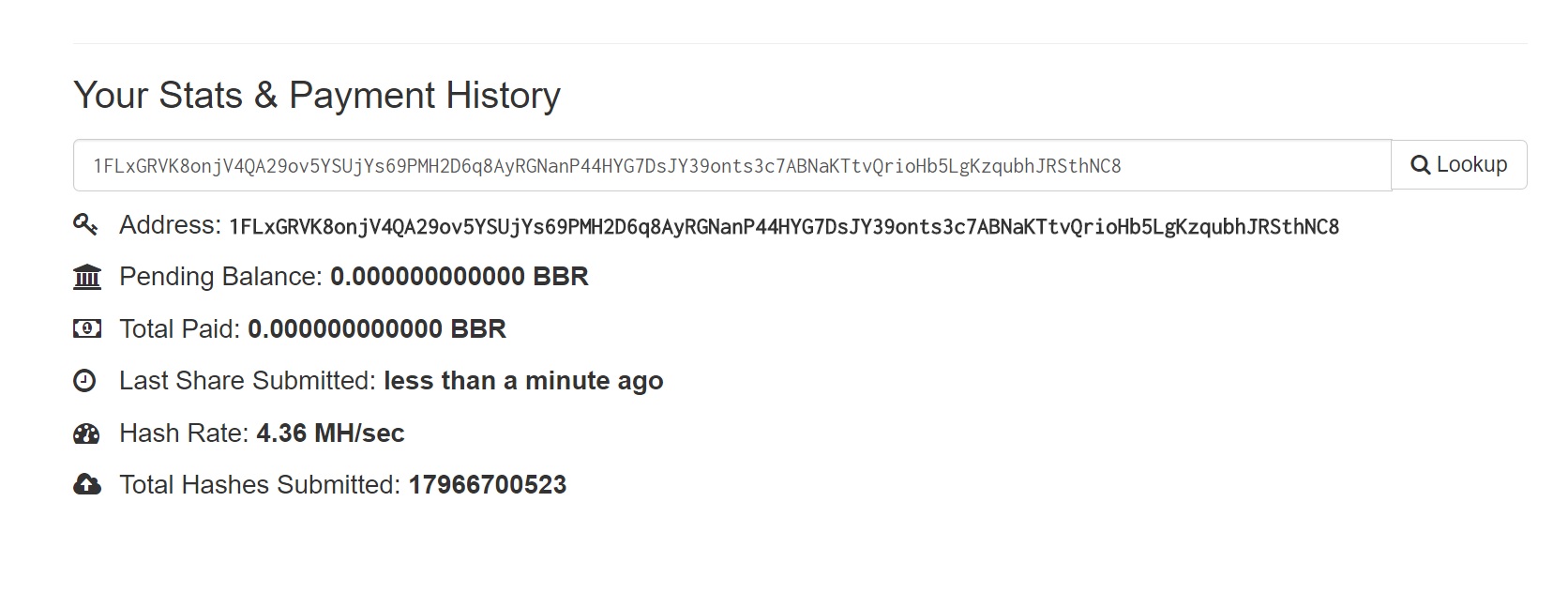This screenshot has width=1568, height=608.
Task: Click the bold address string after Address label
Action: pos(784,227)
